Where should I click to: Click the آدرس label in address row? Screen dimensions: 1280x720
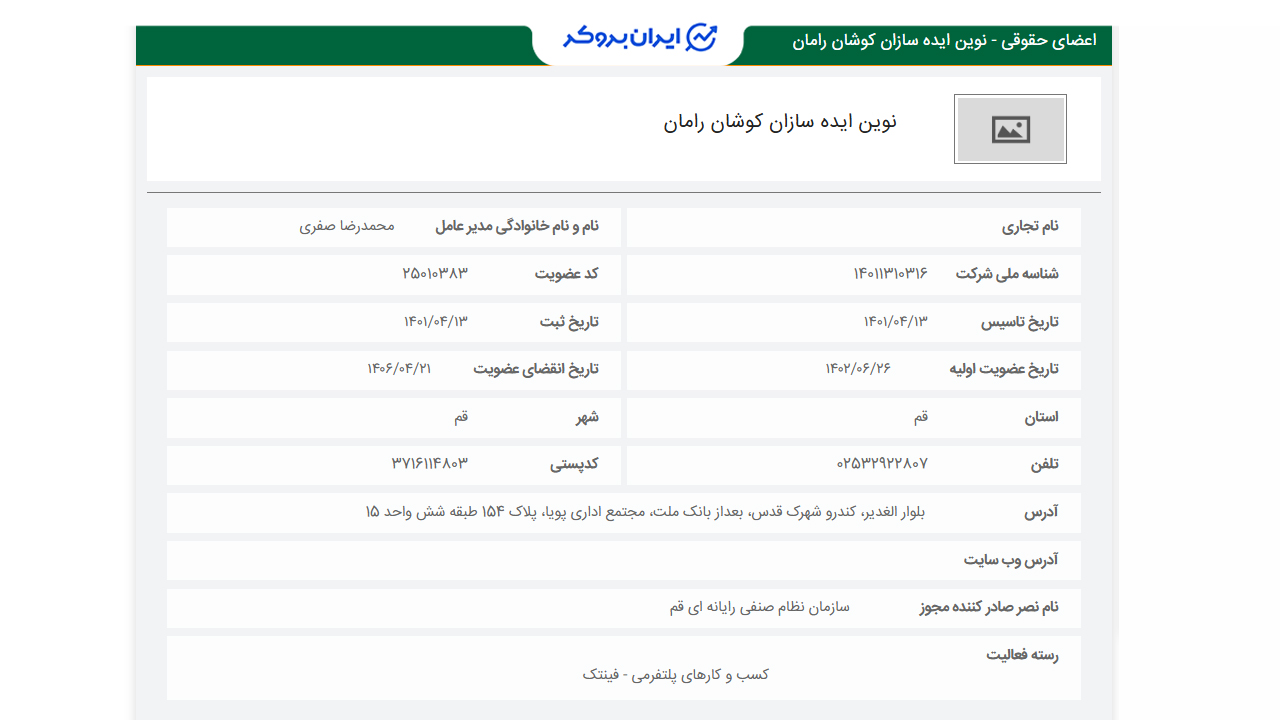click(x=1041, y=513)
